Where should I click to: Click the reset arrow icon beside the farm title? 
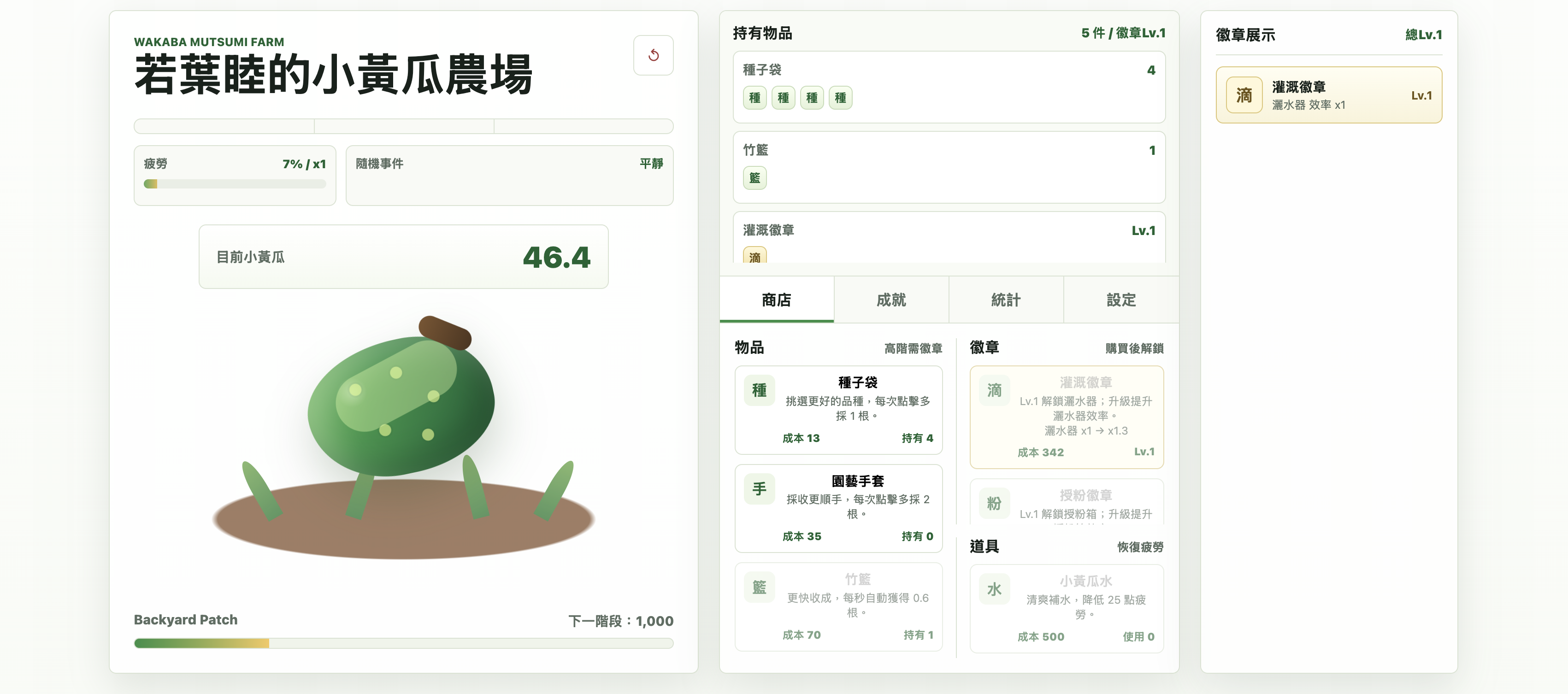(x=653, y=55)
